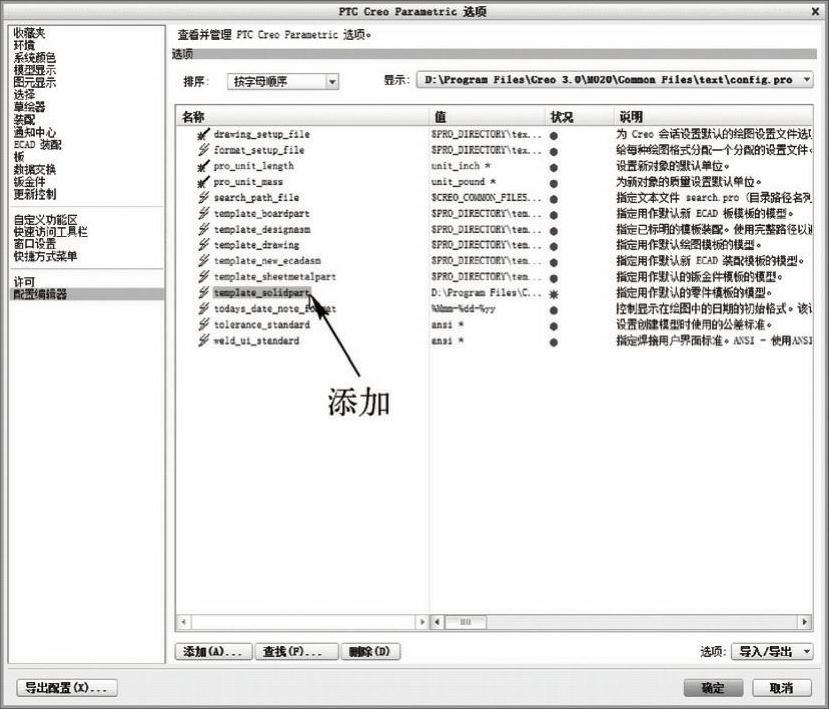Image resolution: width=829 pixels, height=709 pixels.
Task: Click the icon beside template_boardpart
Action: (x=203, y=214)
